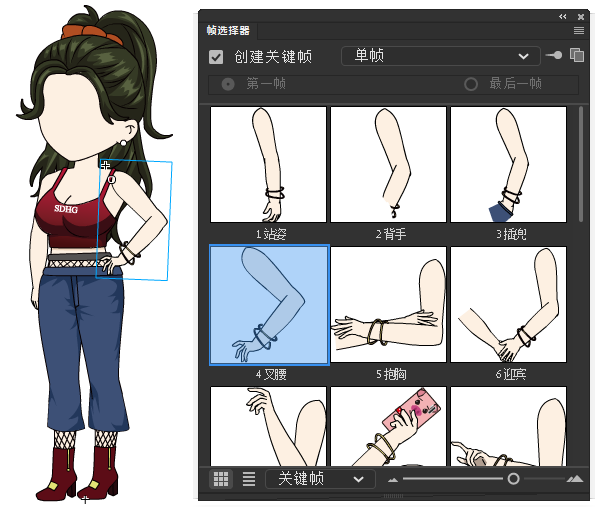Switch to grid thumbnail view

click(221, 479)
